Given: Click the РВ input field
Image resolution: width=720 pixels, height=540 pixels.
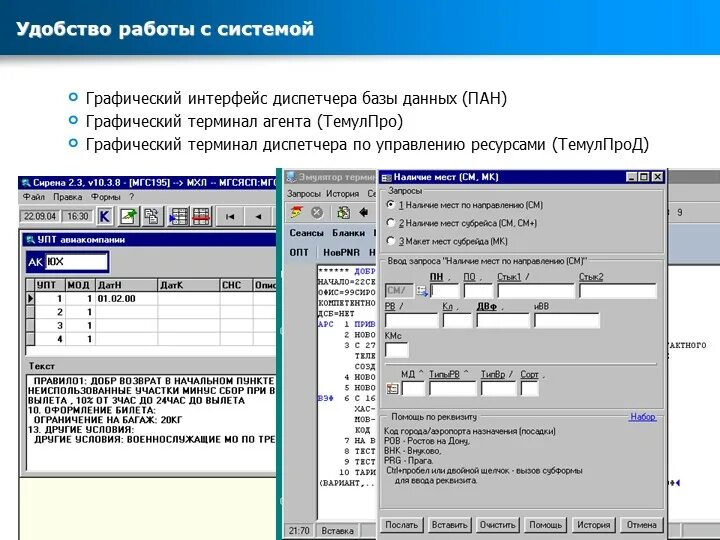Looking at the screenshot, I should [412, 320].
